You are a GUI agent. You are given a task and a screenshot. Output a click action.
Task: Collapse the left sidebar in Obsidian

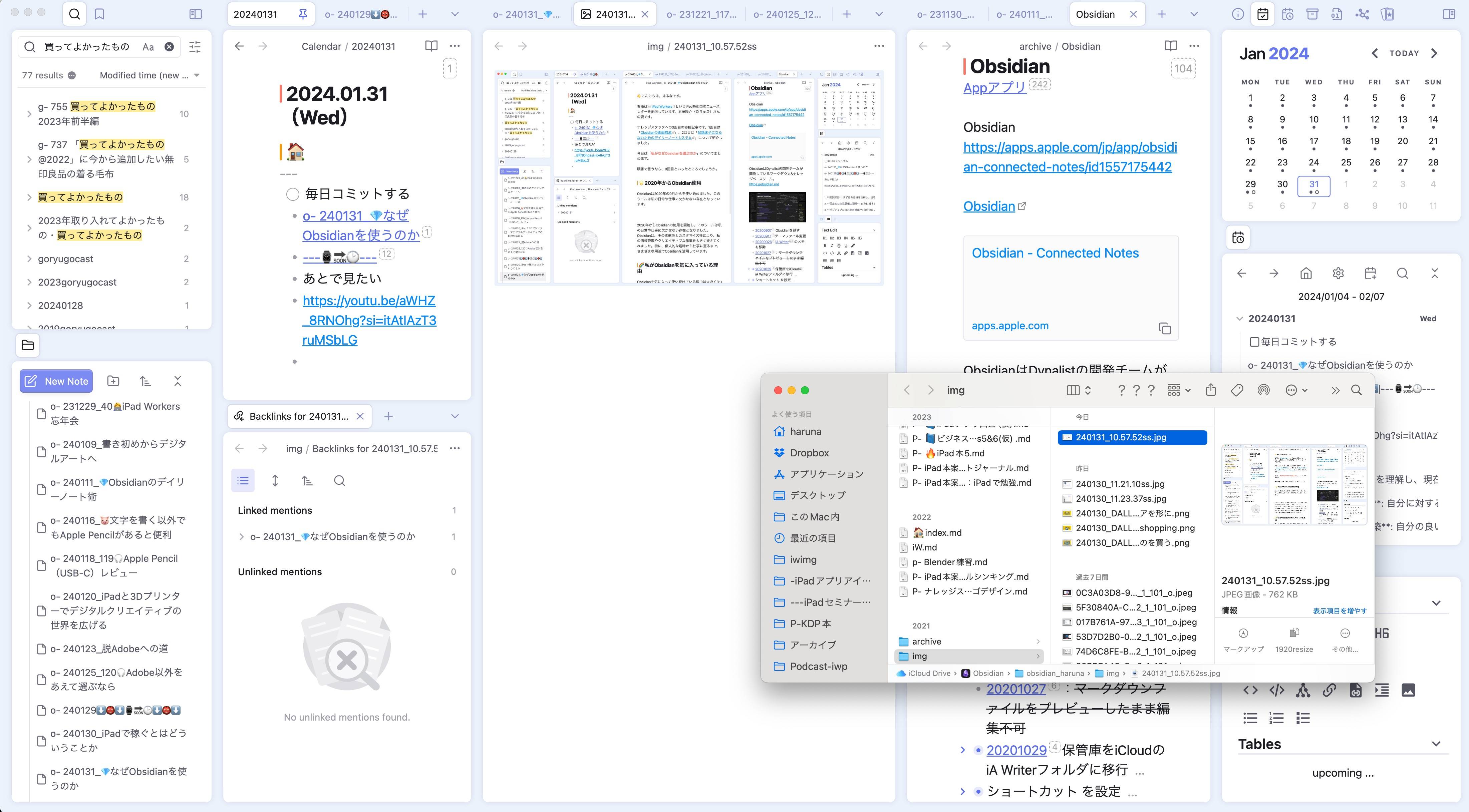[x=196, y=14]
